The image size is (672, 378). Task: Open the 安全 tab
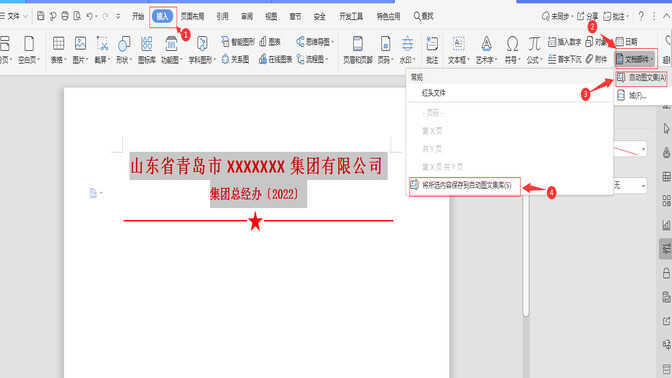click(319, 16)
